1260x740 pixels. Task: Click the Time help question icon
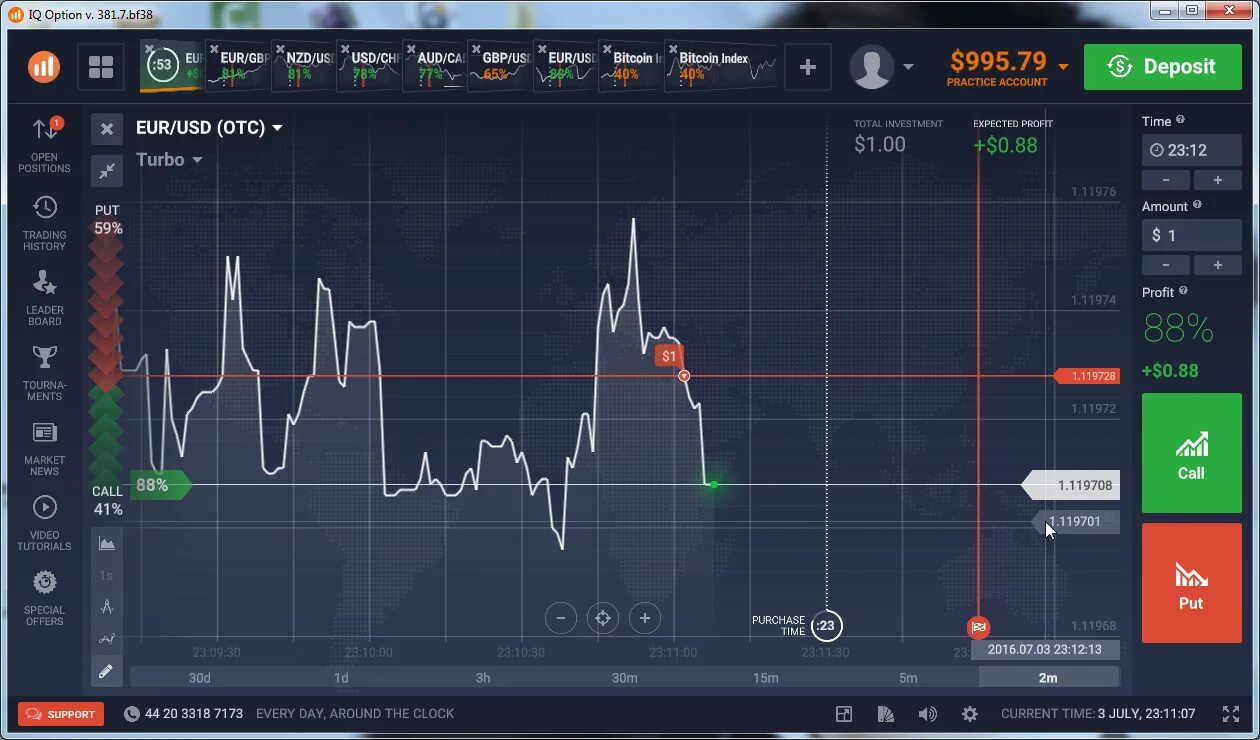[1180, 120]
